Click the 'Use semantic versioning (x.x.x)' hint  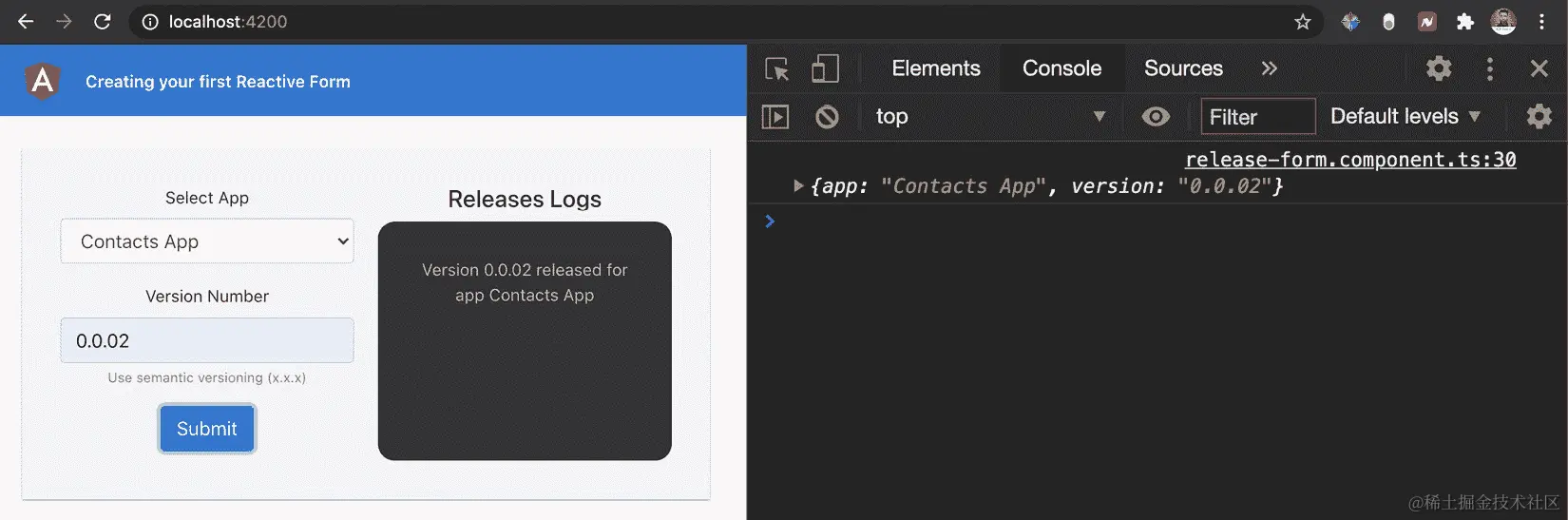207,377
